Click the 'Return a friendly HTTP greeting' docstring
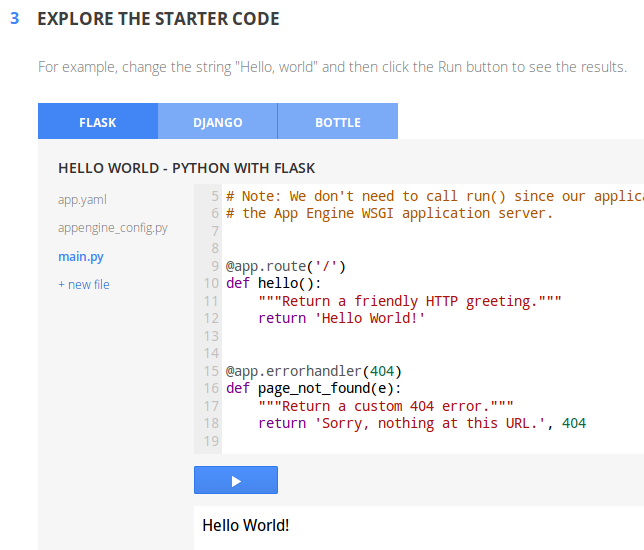 pyautogui.click(x=410, y=301)
